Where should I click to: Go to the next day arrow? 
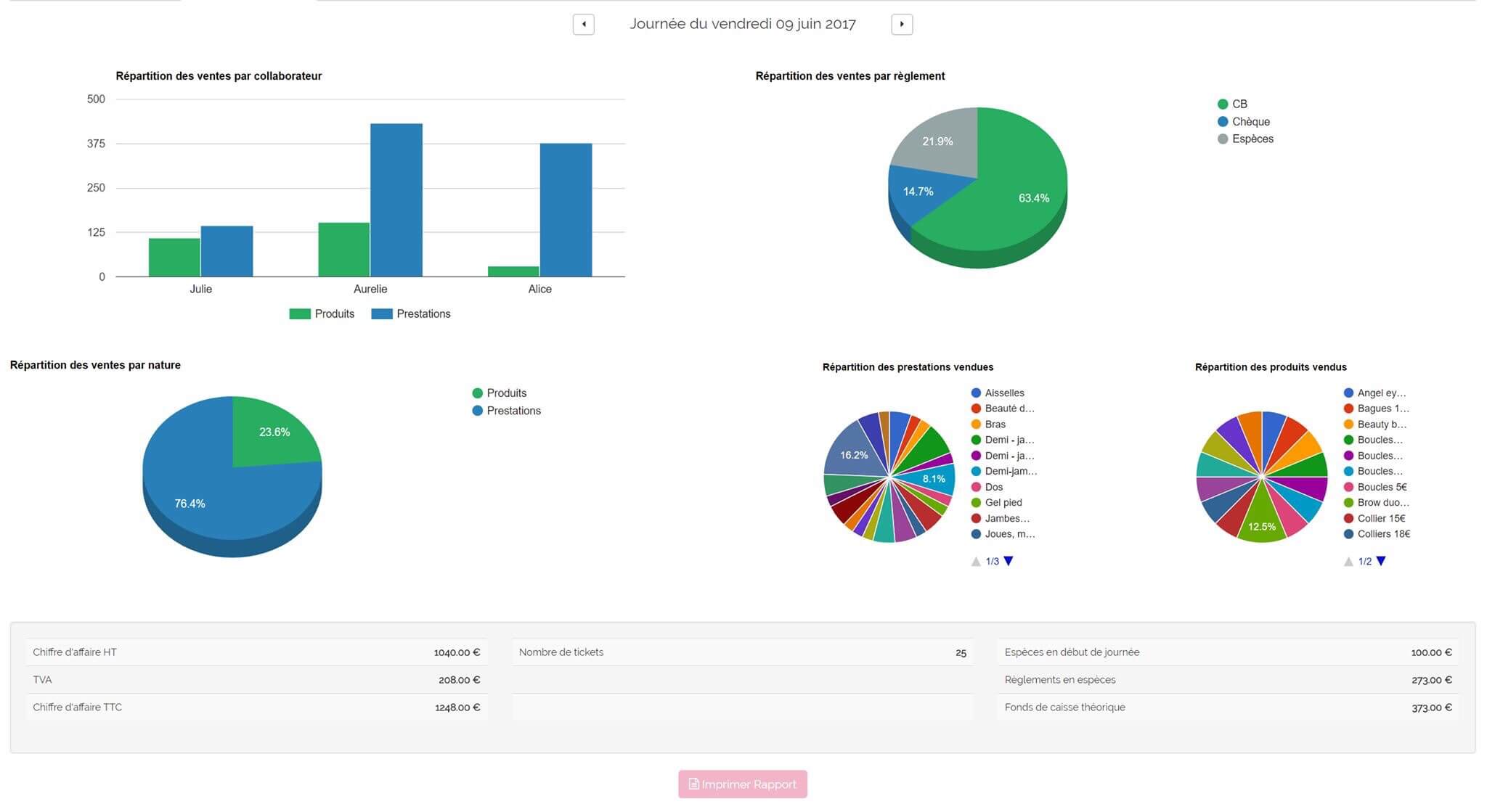[901, 24]
